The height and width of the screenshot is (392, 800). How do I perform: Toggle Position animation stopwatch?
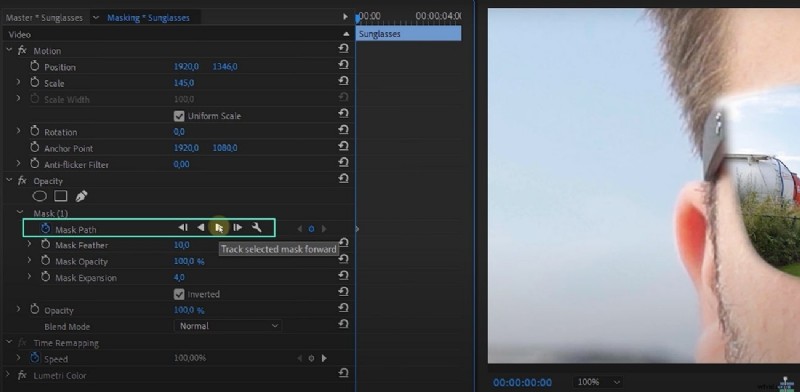pyautogui.click(x=35, y=66)
